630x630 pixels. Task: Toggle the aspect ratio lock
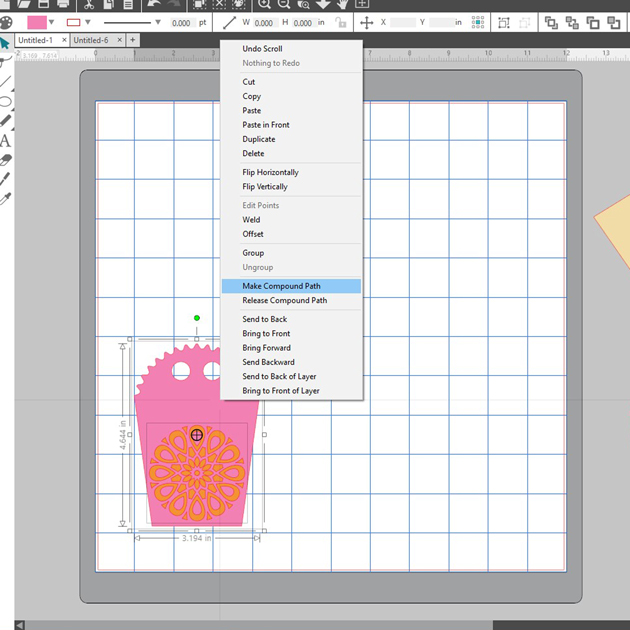click(342, 22)
